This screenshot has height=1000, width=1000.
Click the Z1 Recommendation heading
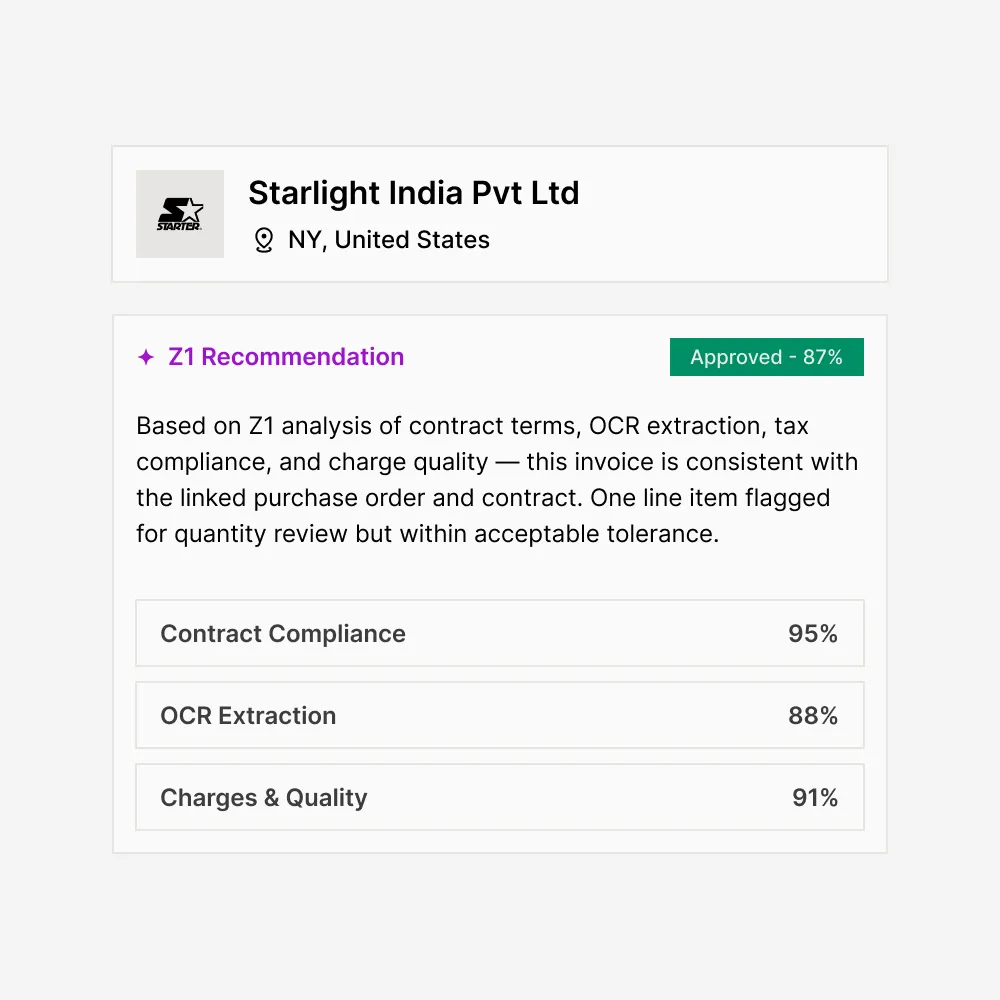pos(286,357)
